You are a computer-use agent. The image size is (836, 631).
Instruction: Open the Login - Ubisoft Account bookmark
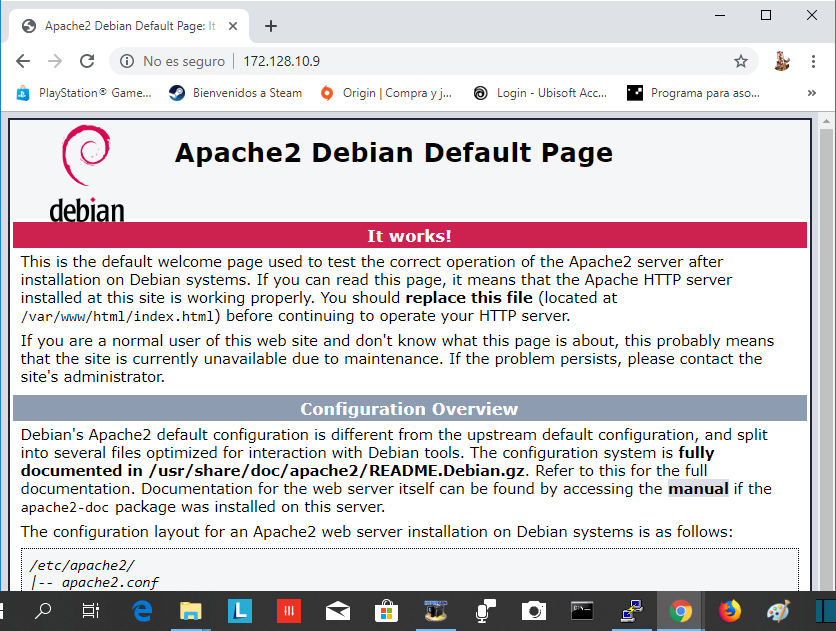540,93
